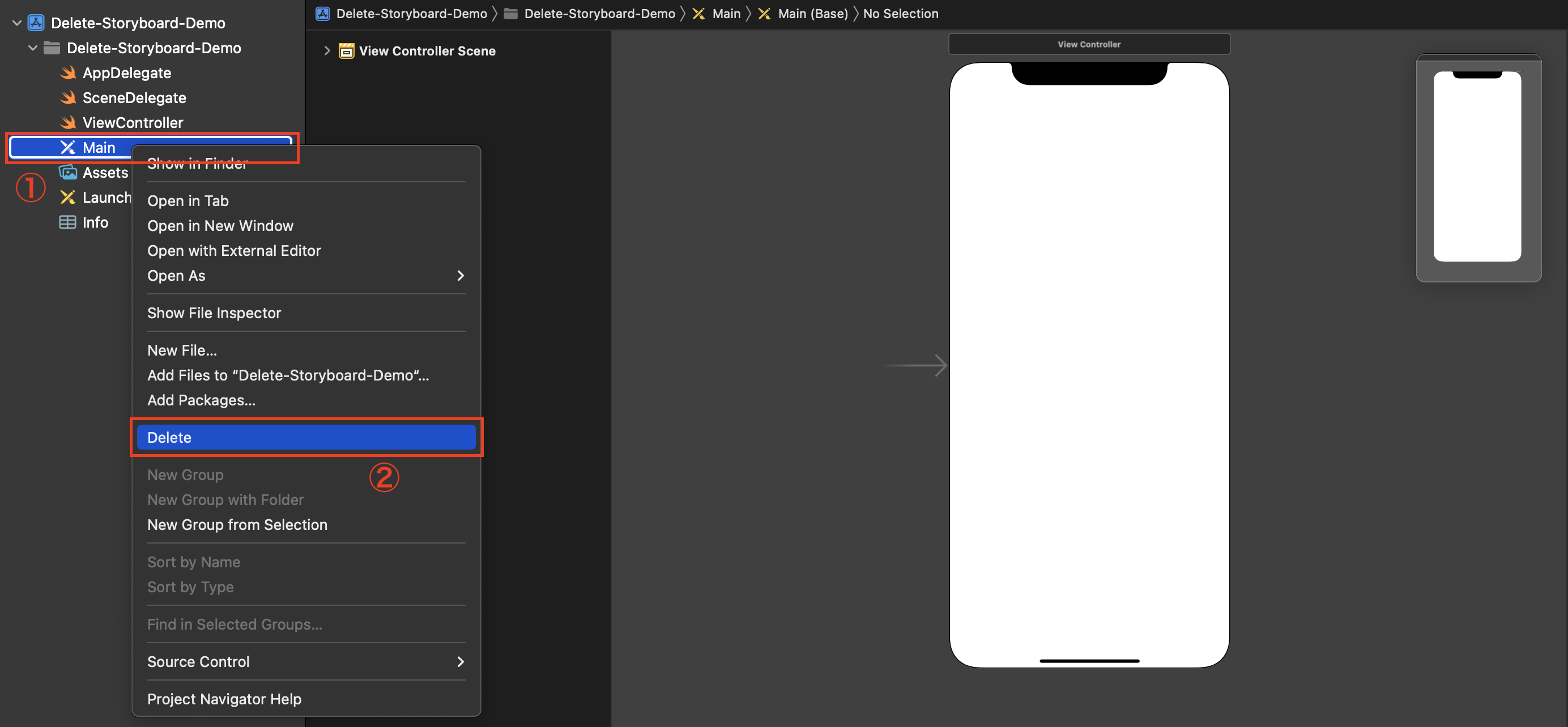Click the disabled Sort by Name item
1568x727 pixels.
[306, 563]
